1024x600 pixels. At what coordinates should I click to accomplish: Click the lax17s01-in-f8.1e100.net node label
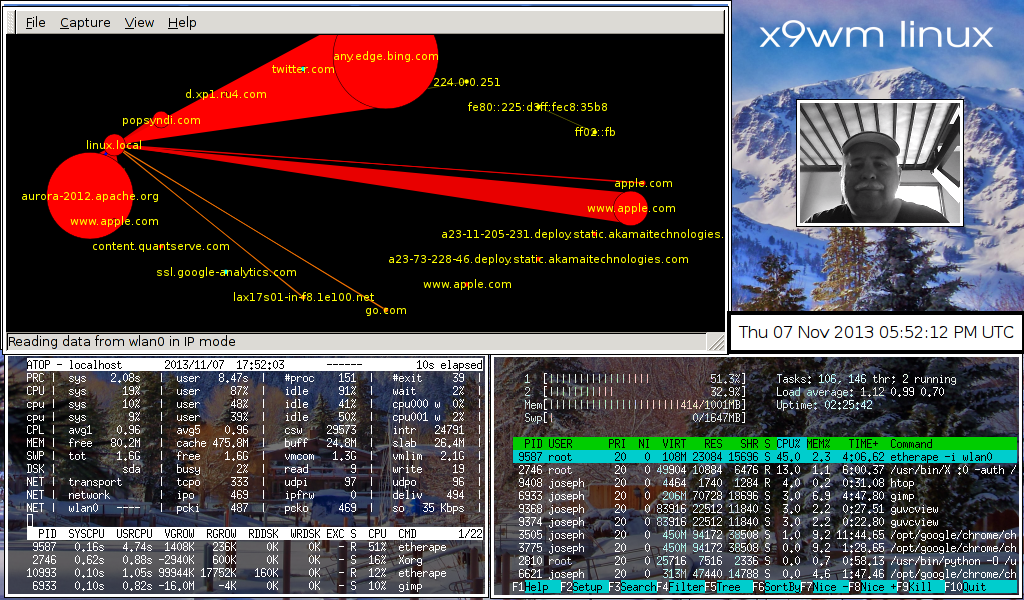304,297
